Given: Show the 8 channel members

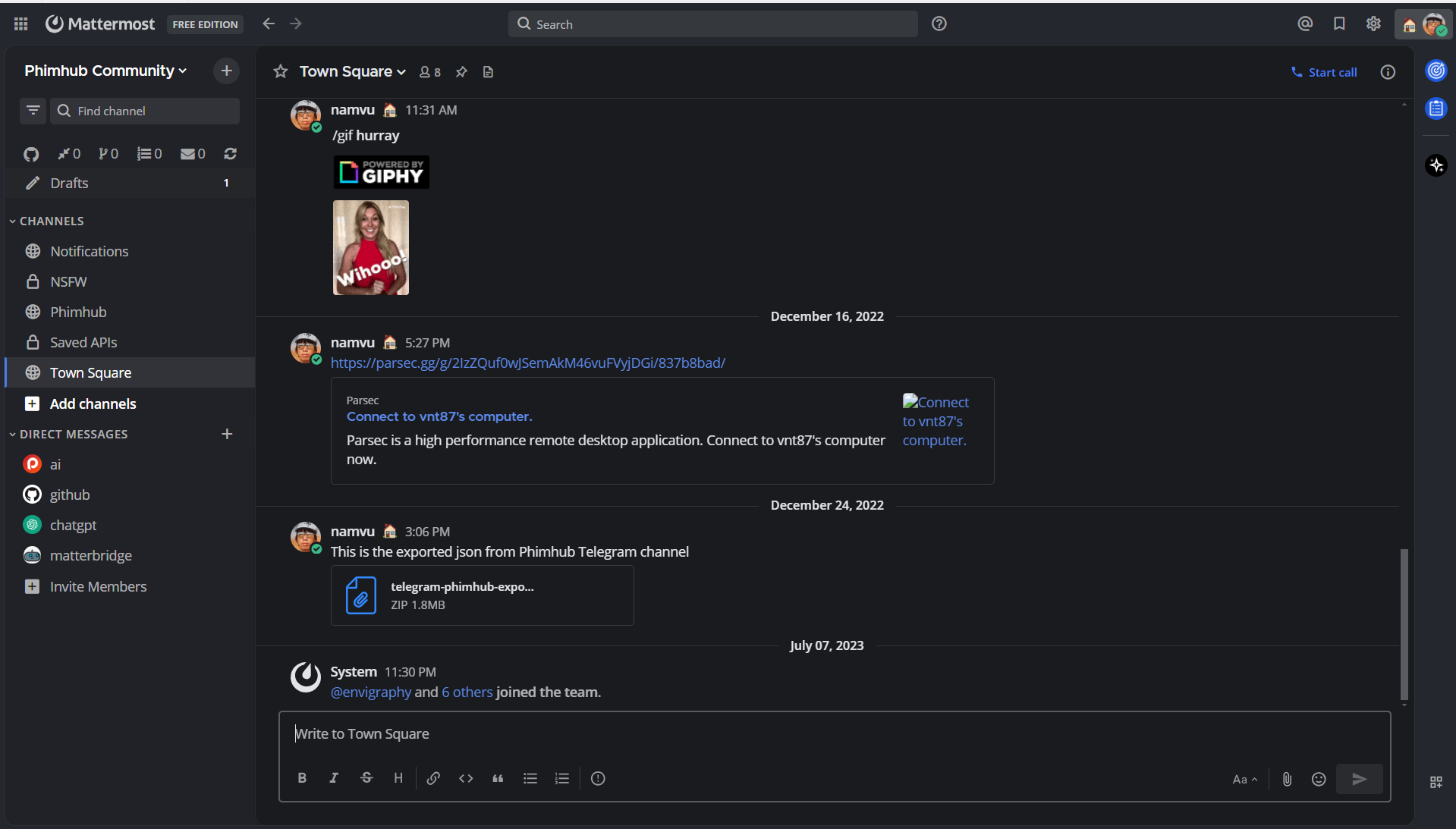Looking at the screenshot, I should 430,72.
